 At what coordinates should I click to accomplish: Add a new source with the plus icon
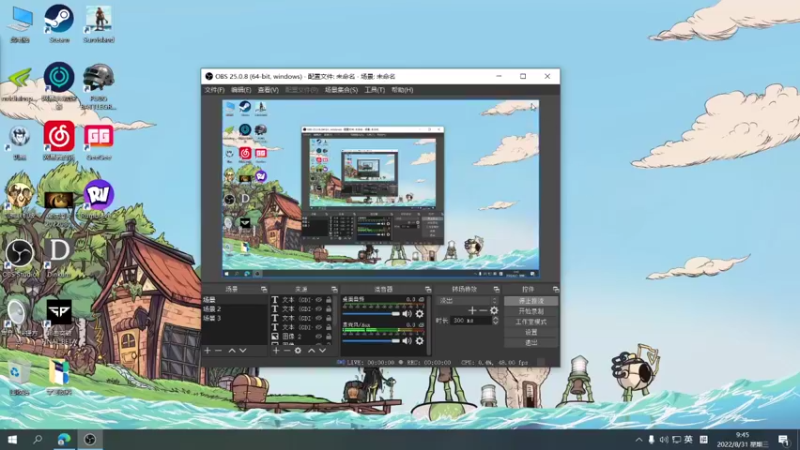point(276,351)
